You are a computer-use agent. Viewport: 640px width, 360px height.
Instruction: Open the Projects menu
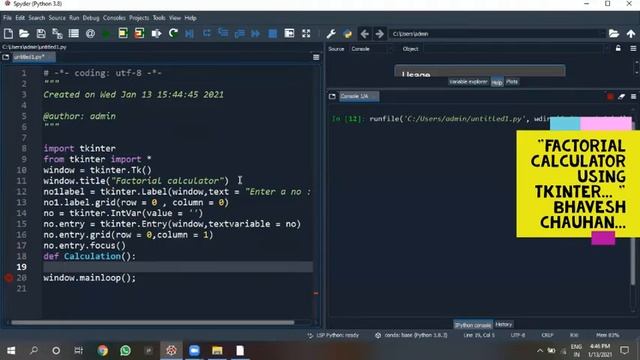tap(139, 18)
